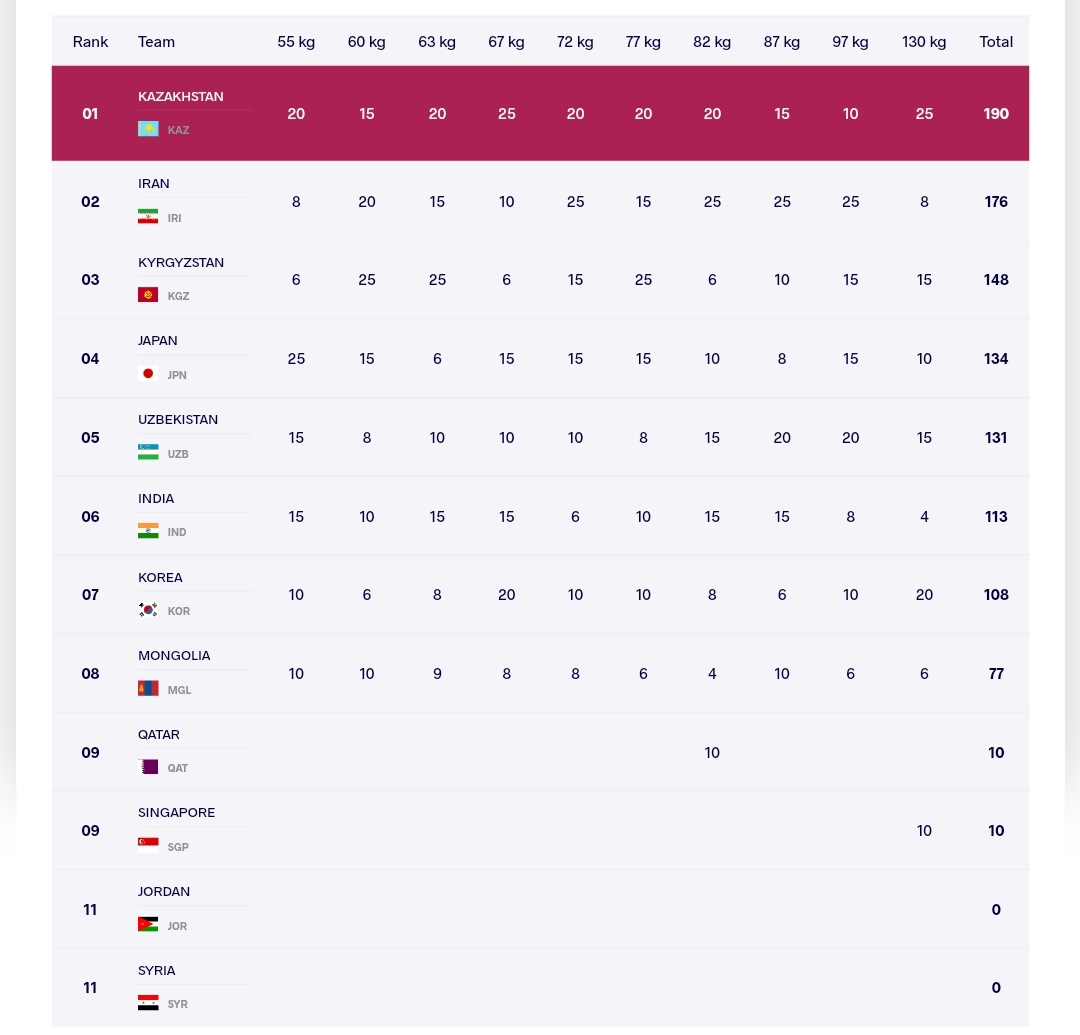
Task: Click the Japan flag icon
Action: 148,374
